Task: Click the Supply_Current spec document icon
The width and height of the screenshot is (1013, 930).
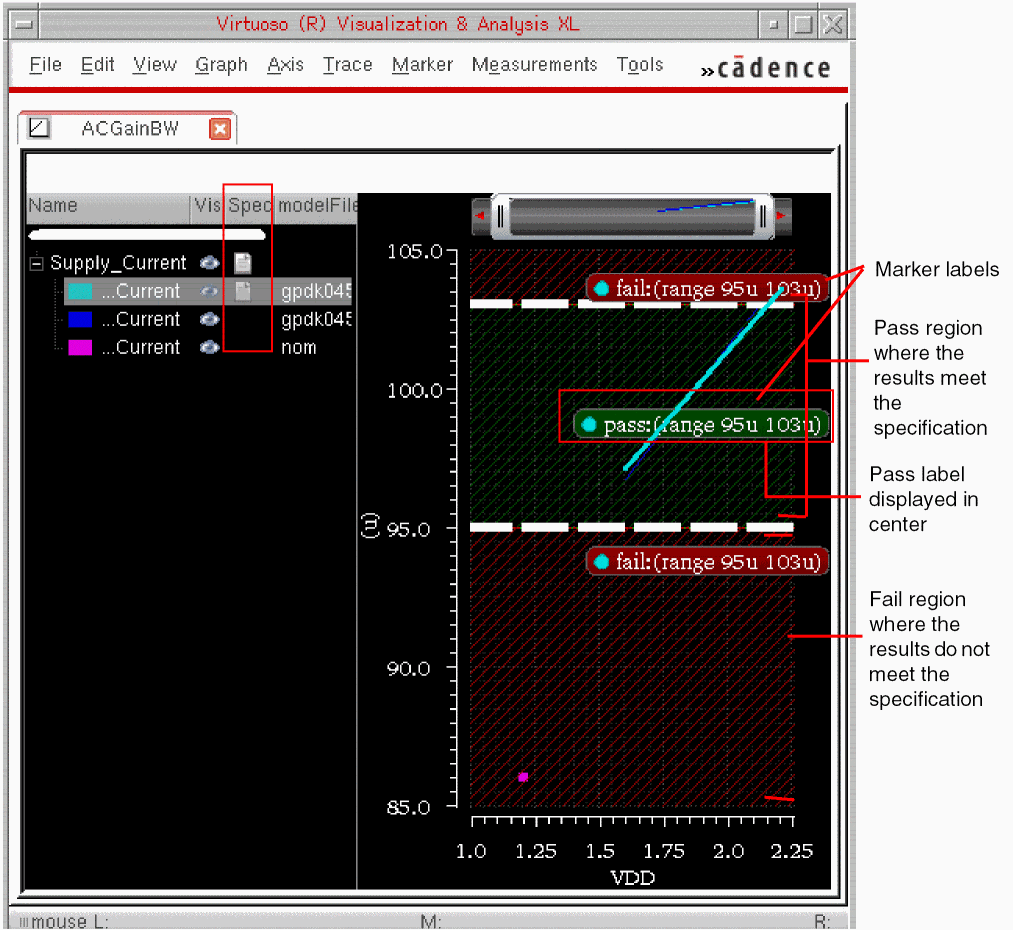Action: (242, 263)
